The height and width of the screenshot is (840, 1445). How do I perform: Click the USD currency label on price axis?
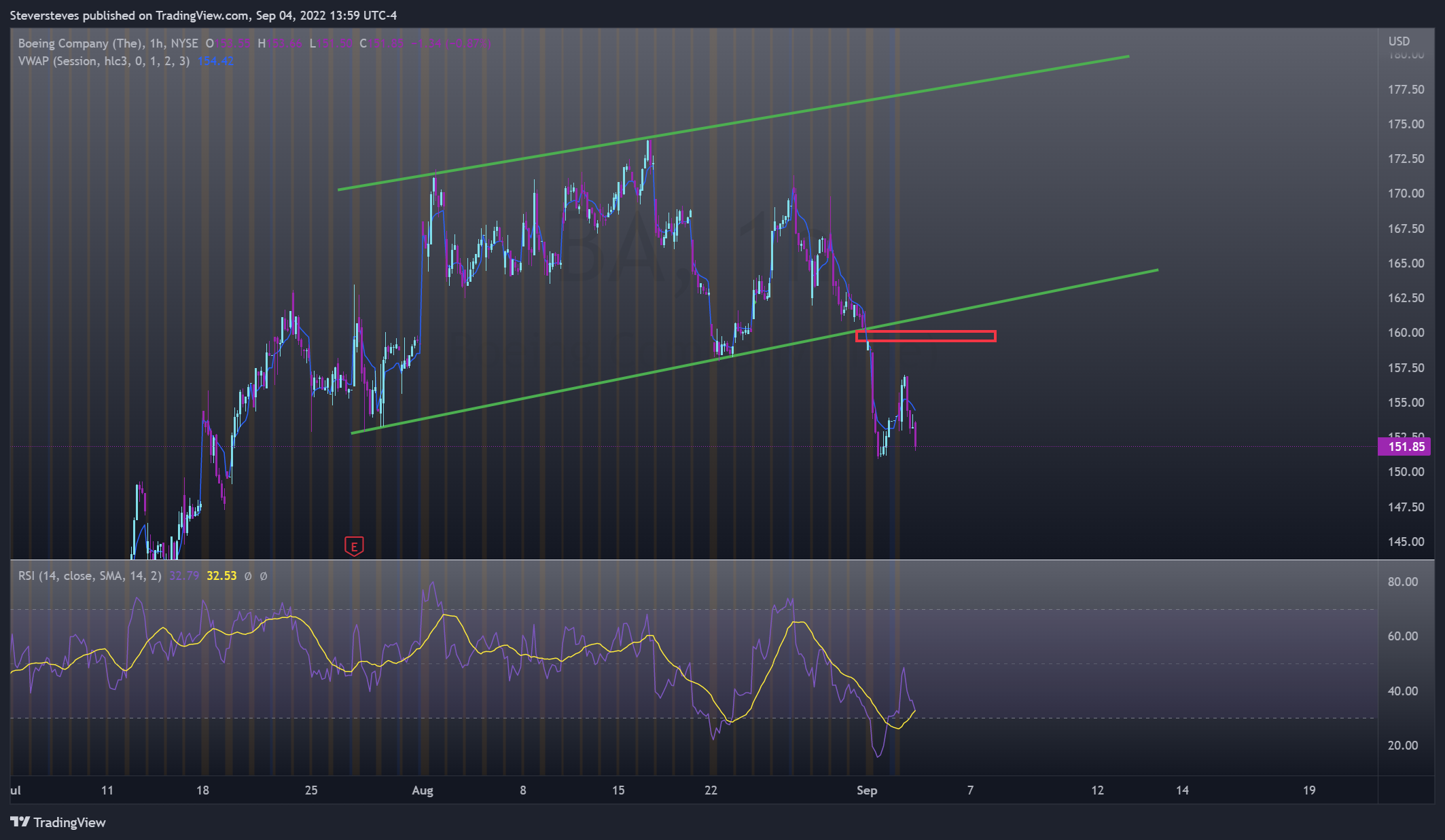1399,41
